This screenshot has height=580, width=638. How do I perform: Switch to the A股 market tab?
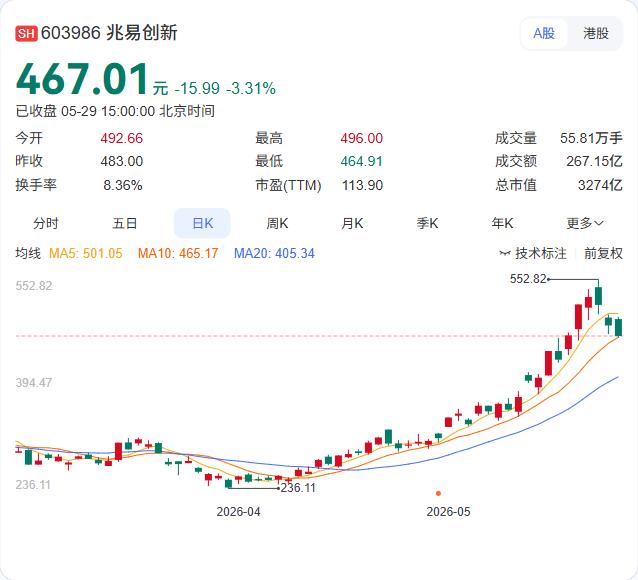[x=544, y=33]
